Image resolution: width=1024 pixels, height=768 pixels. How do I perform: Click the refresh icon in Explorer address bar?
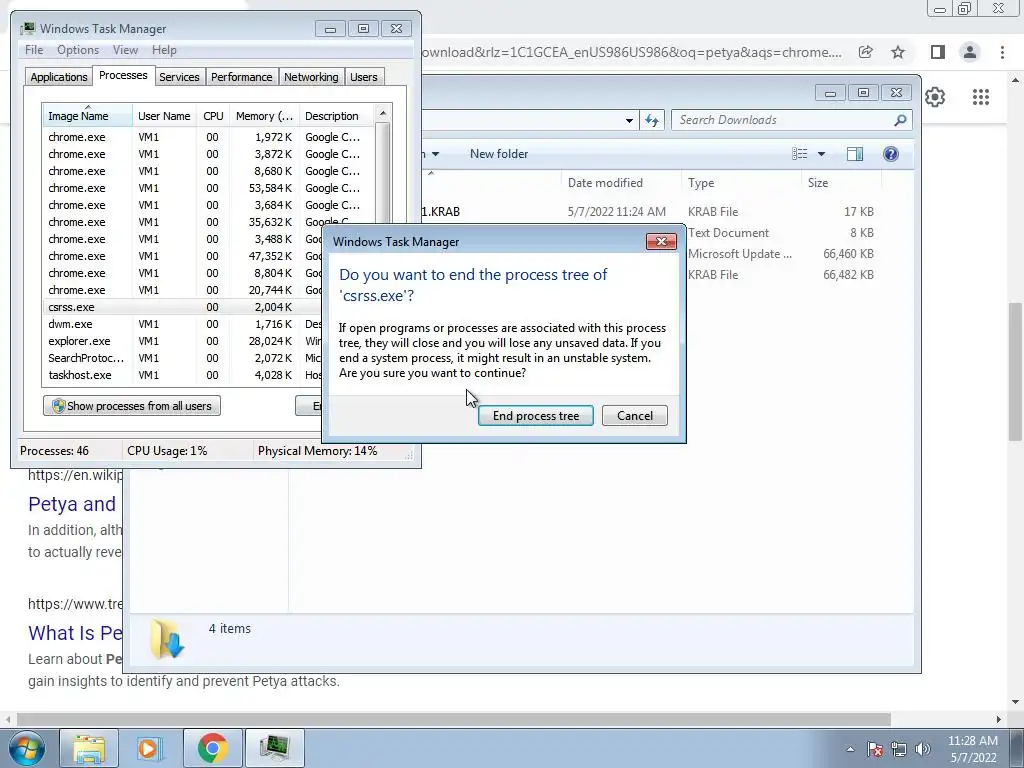[652, 120]
